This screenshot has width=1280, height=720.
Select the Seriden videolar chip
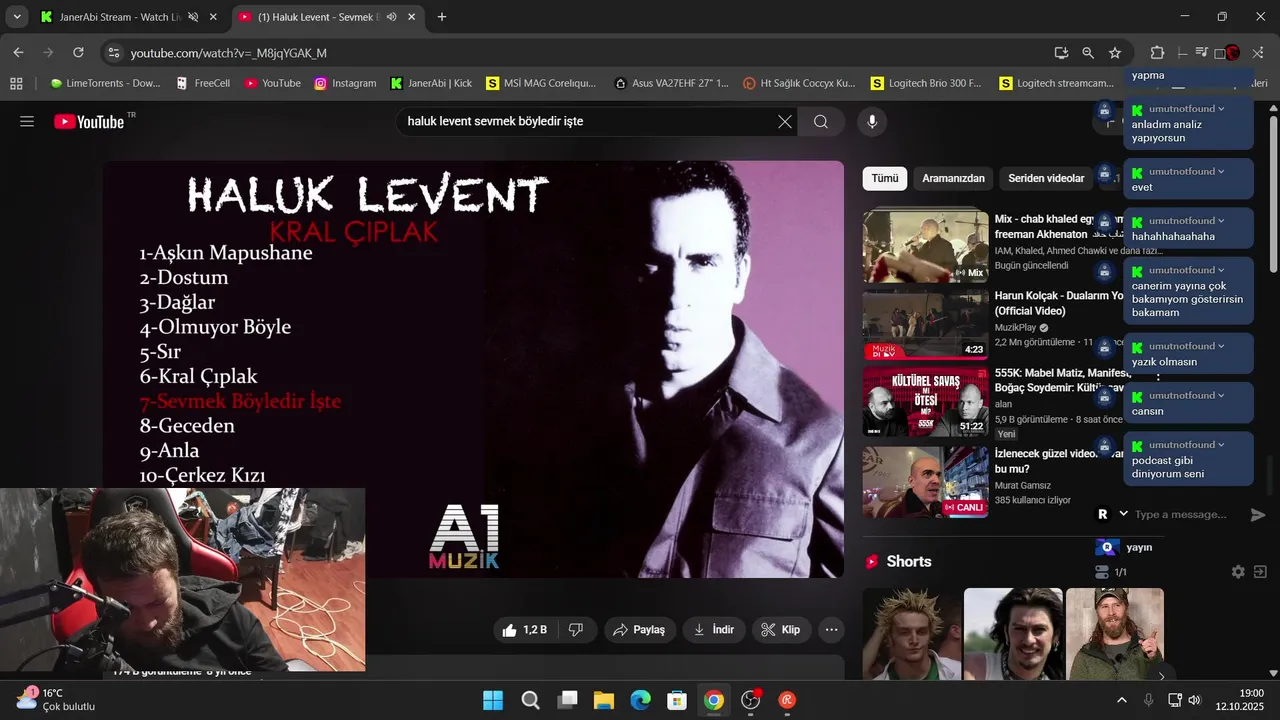1046,178
